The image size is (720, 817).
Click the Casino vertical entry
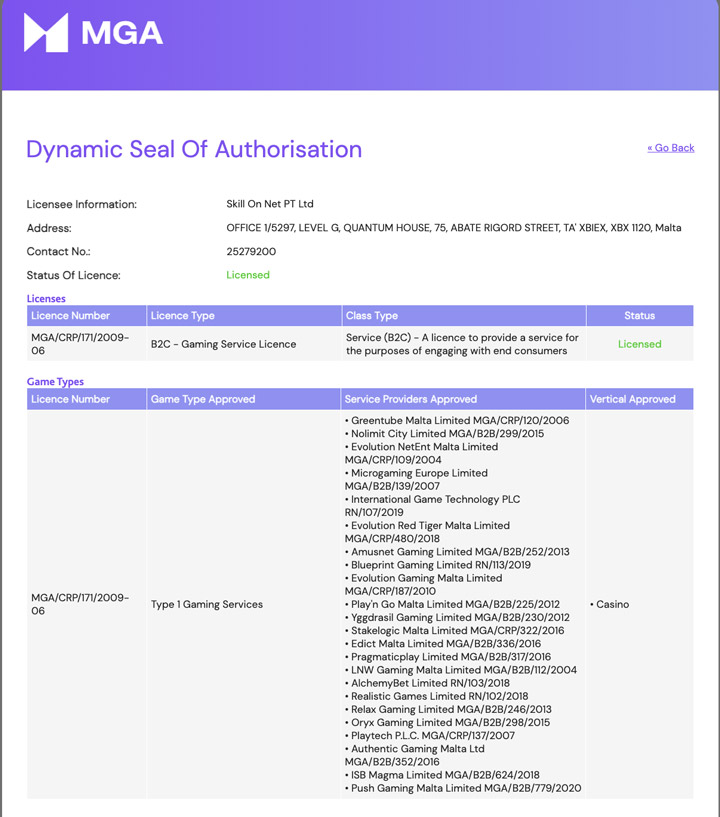[610, 604]
